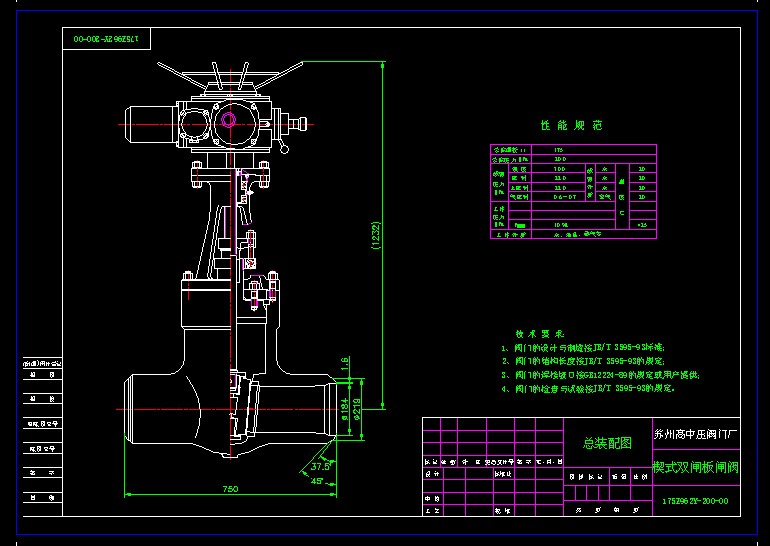Image resolution: width=770 pixels, height=546 pixels.
Task: Click the 37.5° angle dimension label
Action: point(320,466)
